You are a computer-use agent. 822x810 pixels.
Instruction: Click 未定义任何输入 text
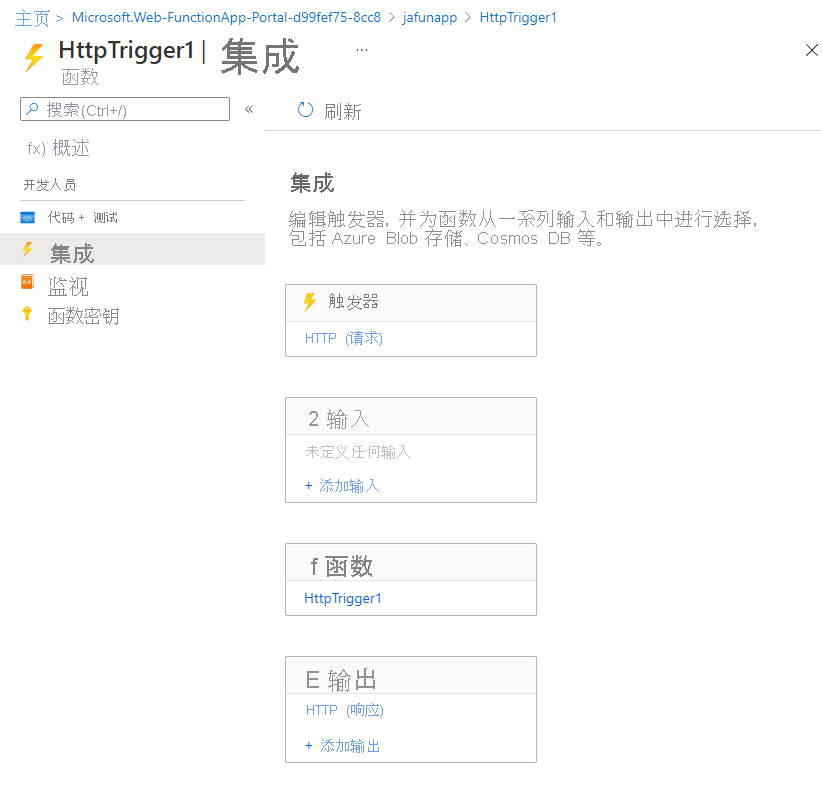(x=358, y=451)
